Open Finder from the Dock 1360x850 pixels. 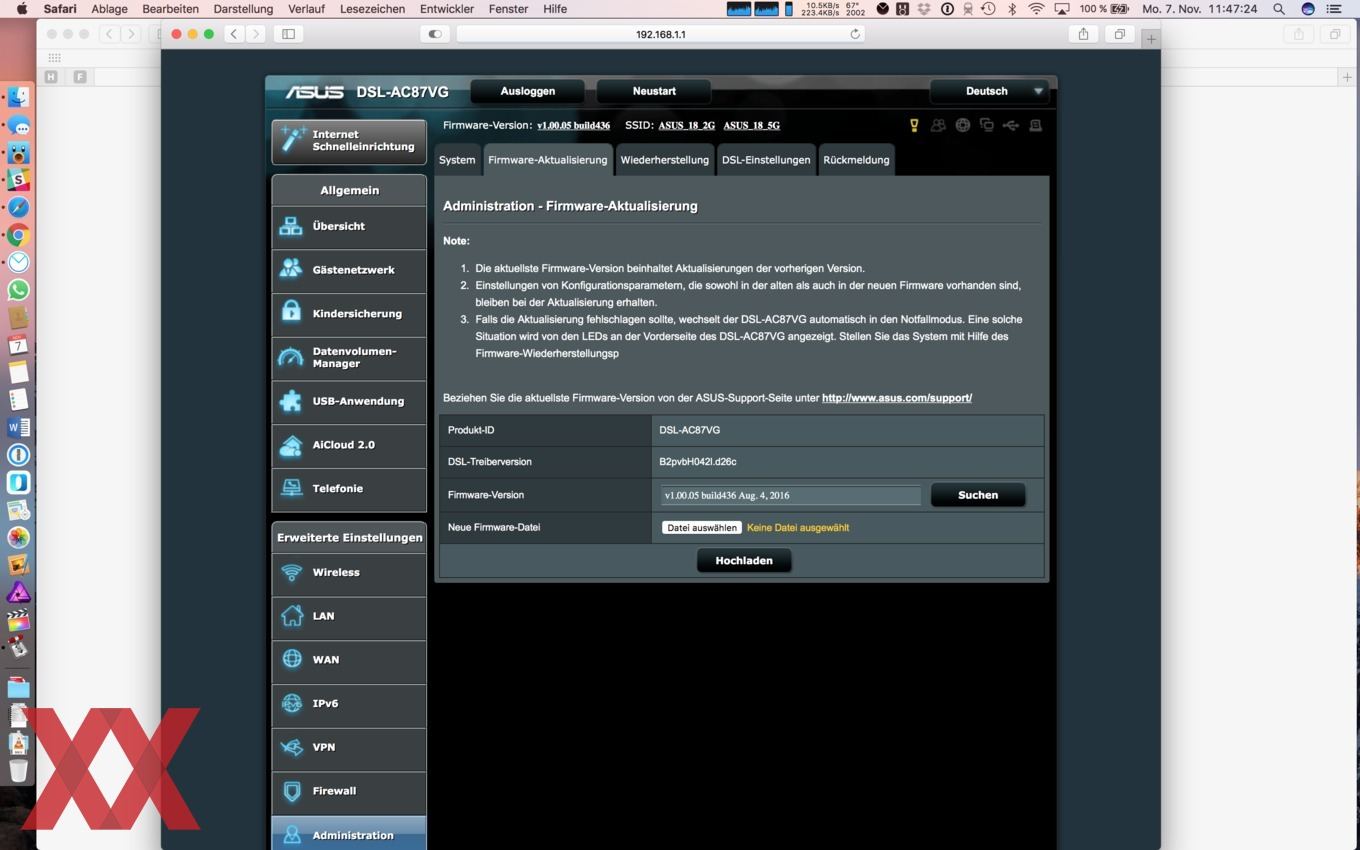[x=18, y=97]
